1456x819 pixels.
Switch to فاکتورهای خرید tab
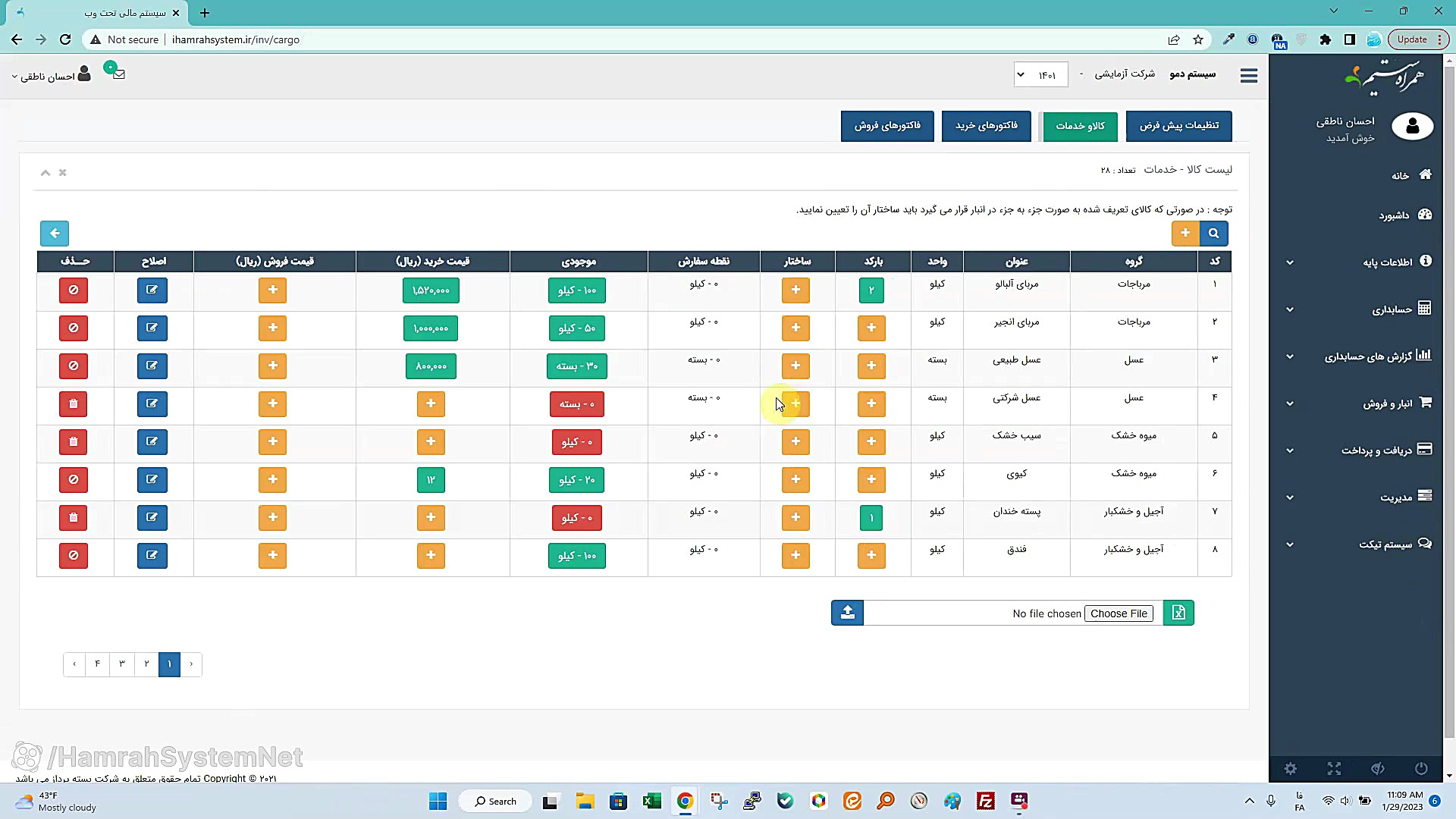click(x=986, y=126)
